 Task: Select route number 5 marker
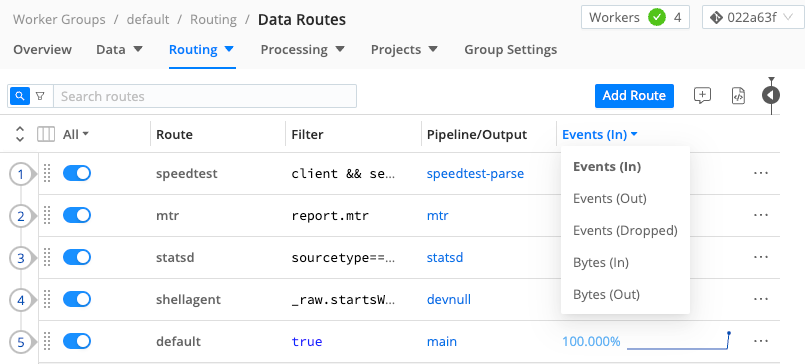21,342
